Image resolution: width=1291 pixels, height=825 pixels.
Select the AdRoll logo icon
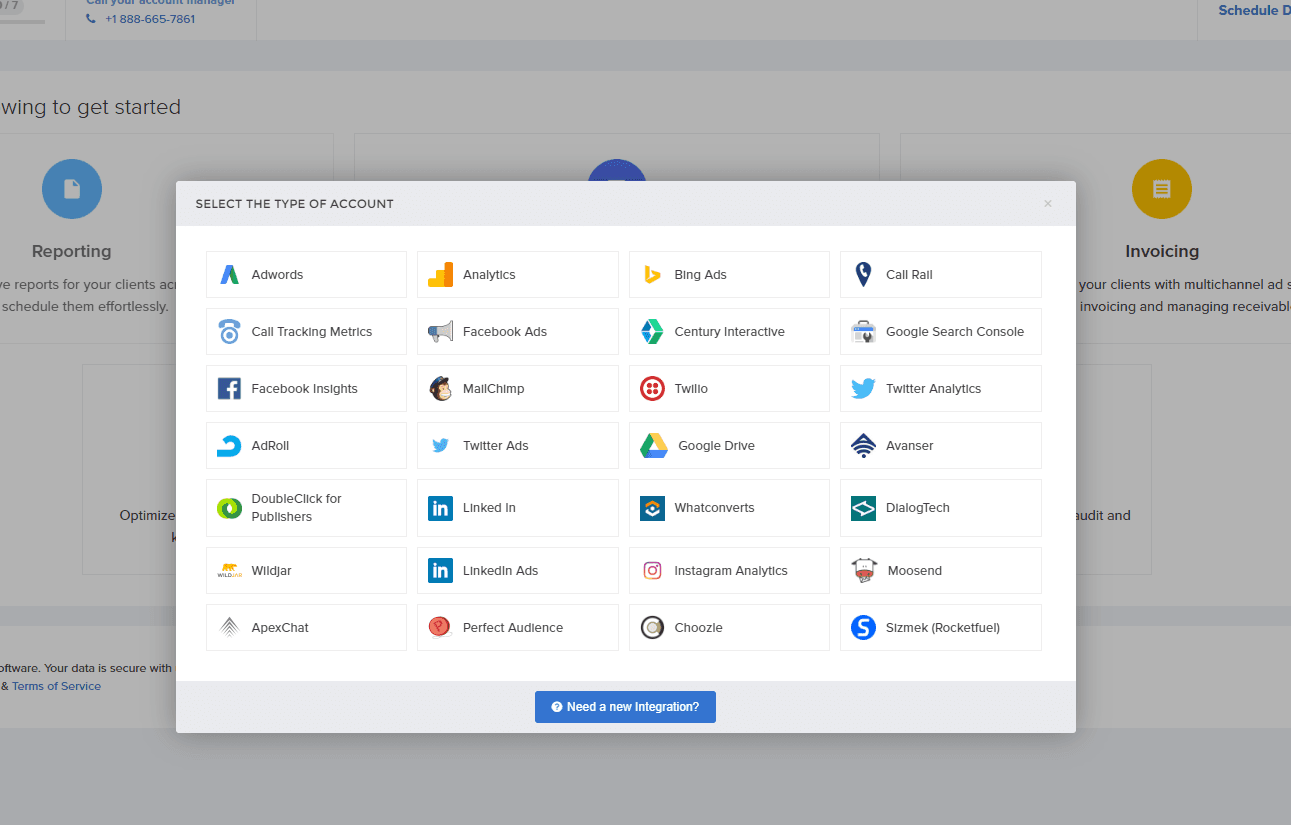[x=229, y=446]
